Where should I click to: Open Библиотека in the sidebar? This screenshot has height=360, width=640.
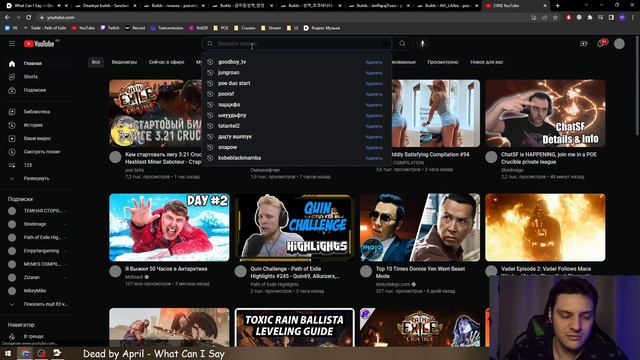37,112
